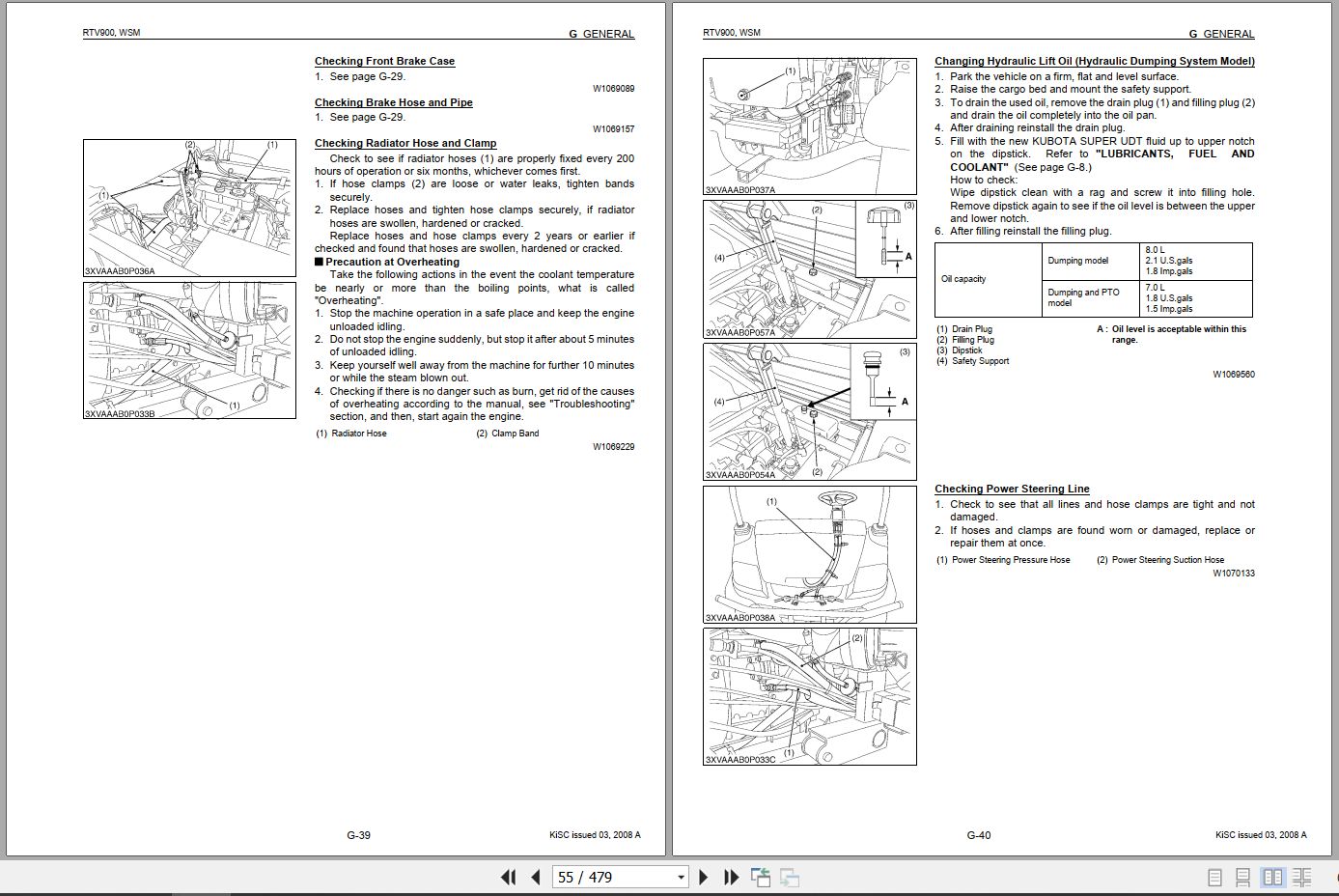Click the Oil capacity table cell
The height and width of the screenshot is (896, 1339).
coord(989,279)
